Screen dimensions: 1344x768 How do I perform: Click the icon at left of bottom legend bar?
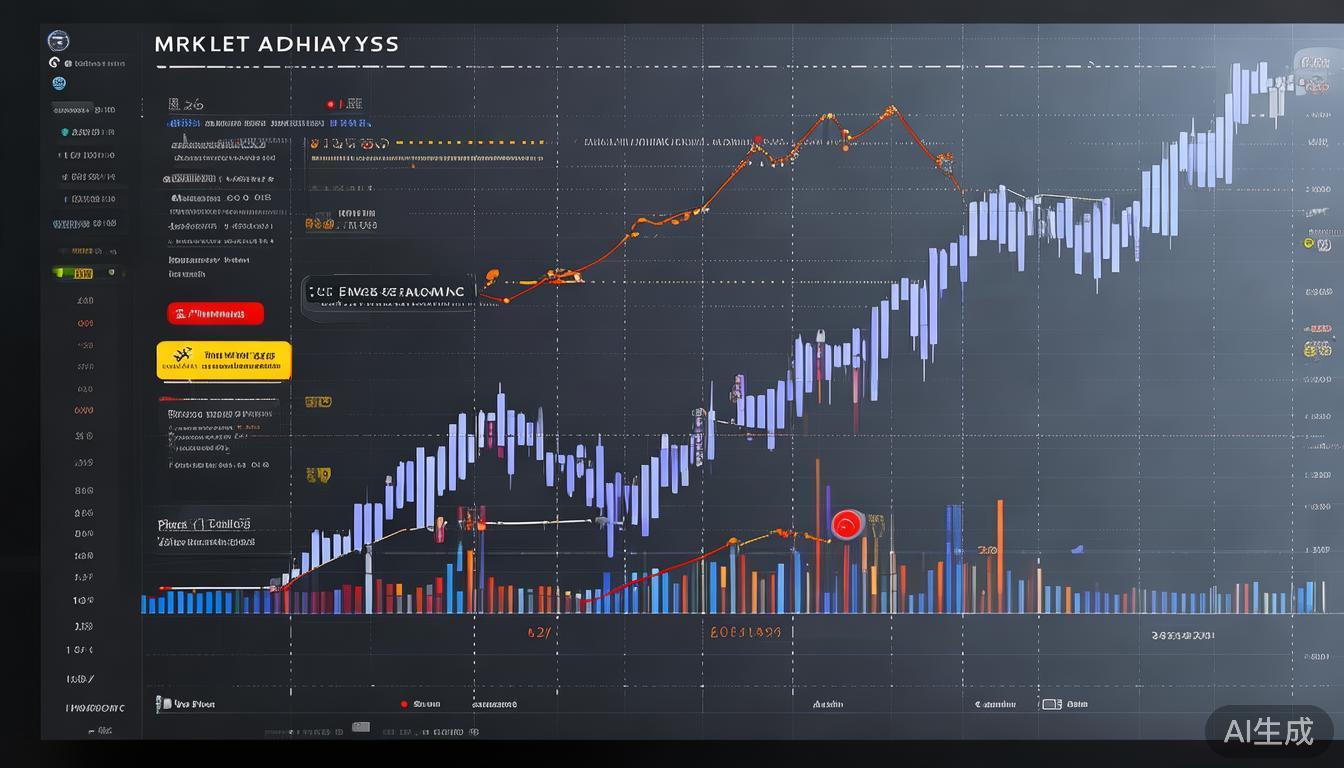click(158, 704)
